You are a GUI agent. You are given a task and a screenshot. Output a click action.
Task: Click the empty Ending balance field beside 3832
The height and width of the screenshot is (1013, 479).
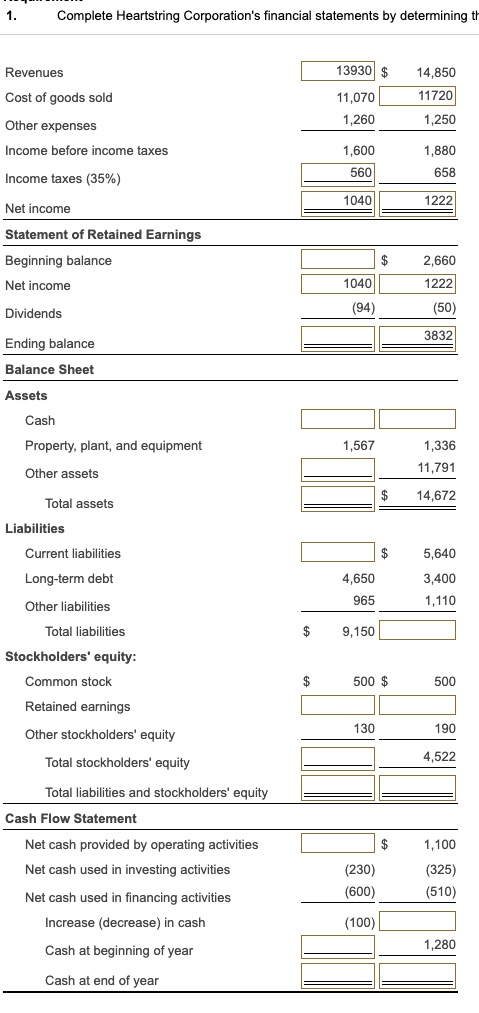point(338,337)
